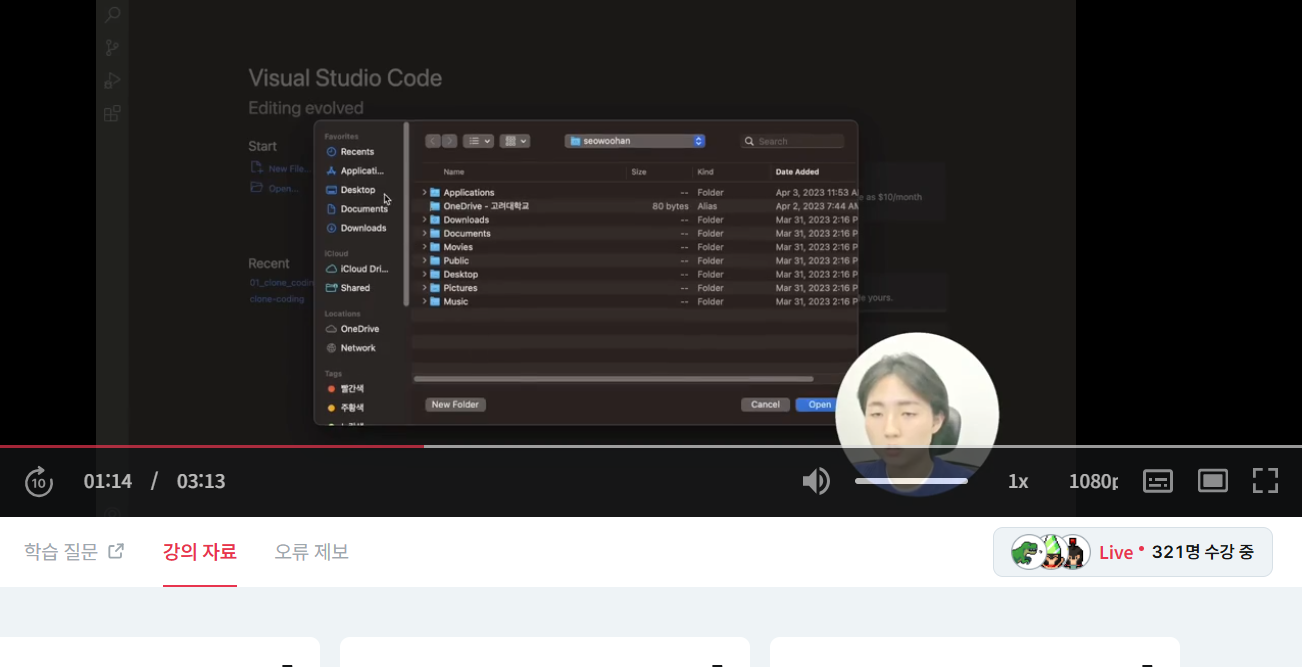Seek on the video progress bar
Screen dimensions: 1302x667
tap(651, 446)
